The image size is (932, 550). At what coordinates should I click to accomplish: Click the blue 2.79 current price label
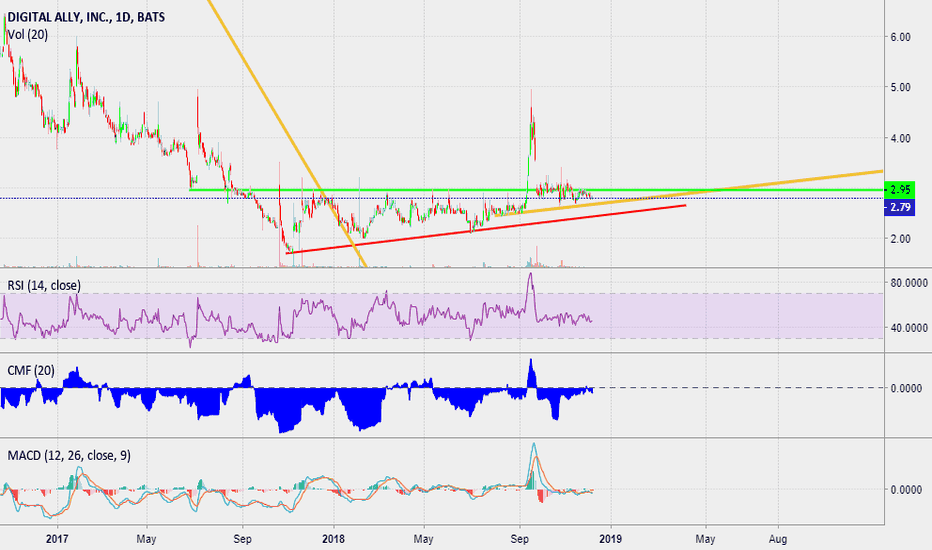pyautogui.click(x=900, y=208)
